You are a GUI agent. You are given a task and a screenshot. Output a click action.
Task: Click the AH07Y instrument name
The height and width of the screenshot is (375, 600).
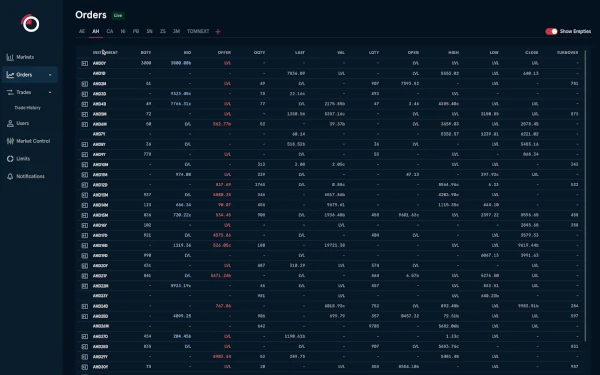click(x=99, y=134)
